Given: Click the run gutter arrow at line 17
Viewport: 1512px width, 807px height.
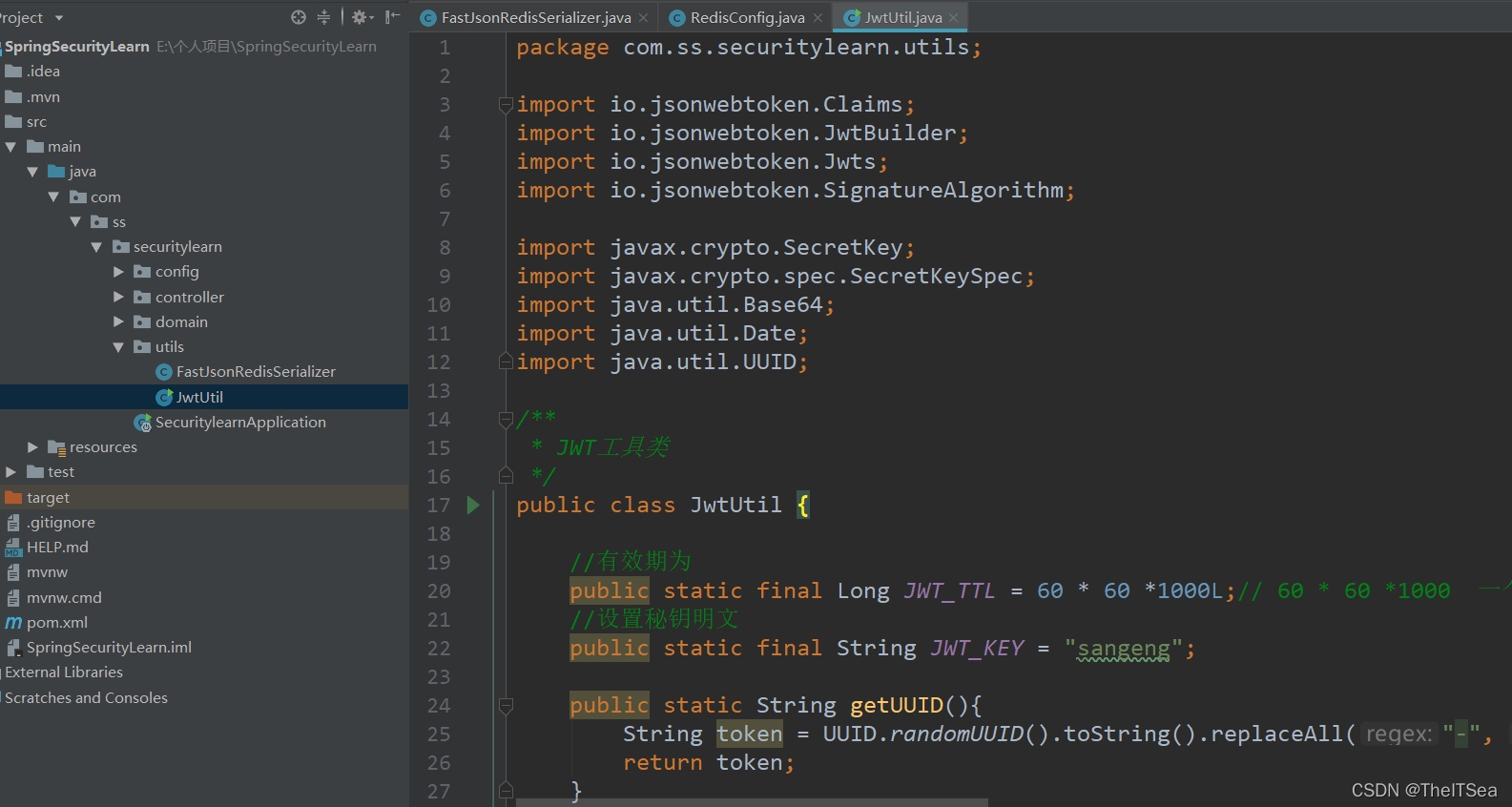Looking at the screenshot, I should click(473, 506).
